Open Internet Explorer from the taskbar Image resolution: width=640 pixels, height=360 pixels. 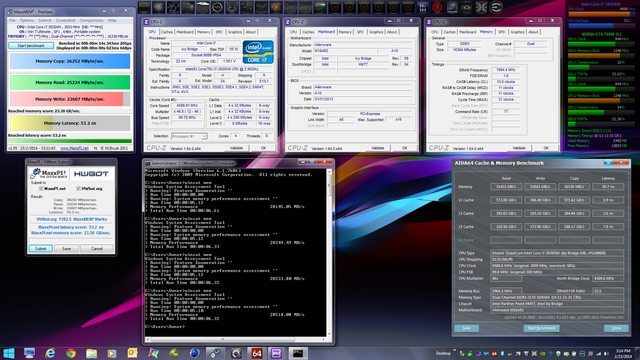click(50, 353)
